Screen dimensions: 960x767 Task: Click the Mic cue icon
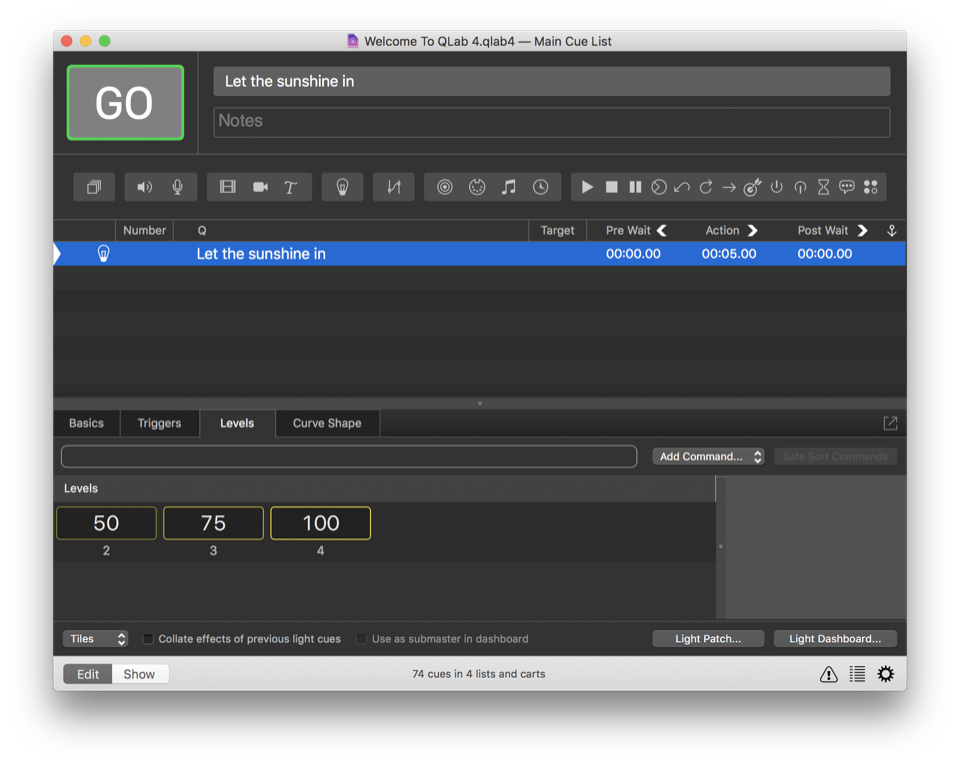(x=177, y=187)
